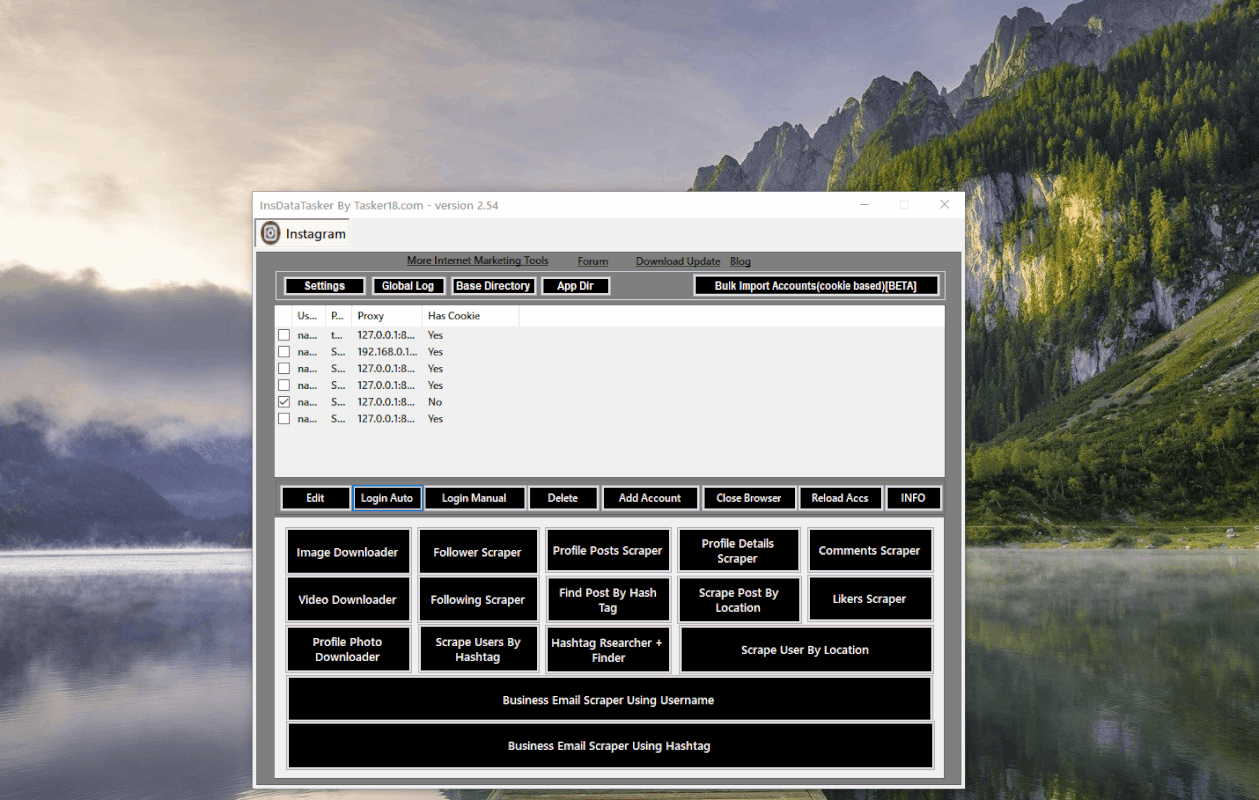Uncheck the account with No cookie

tap(284, 402)
